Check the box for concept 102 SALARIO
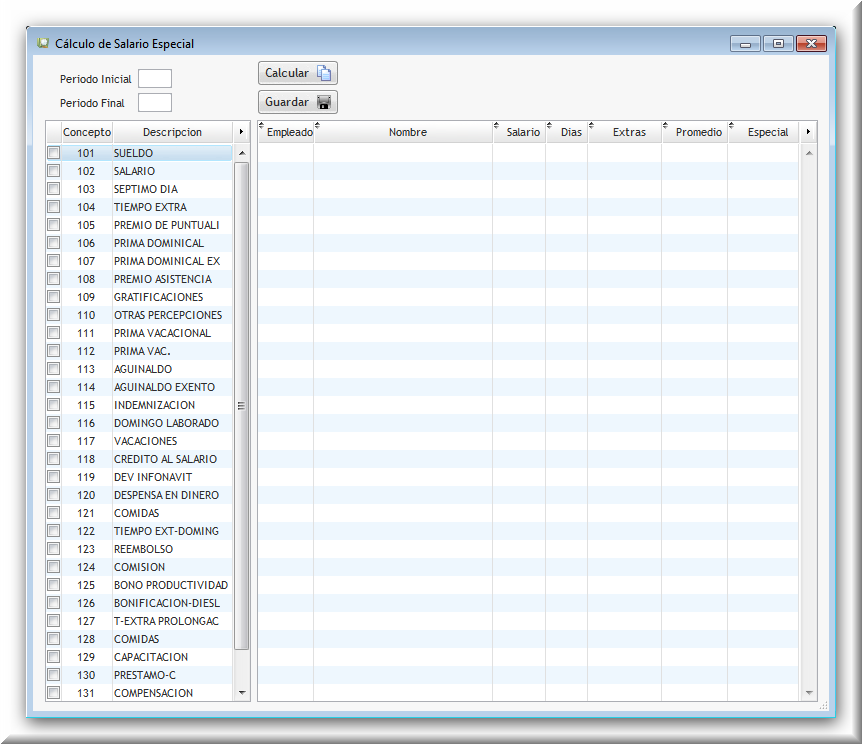The height and width of the screenshot is (744, 862). [x=53, y=171]
